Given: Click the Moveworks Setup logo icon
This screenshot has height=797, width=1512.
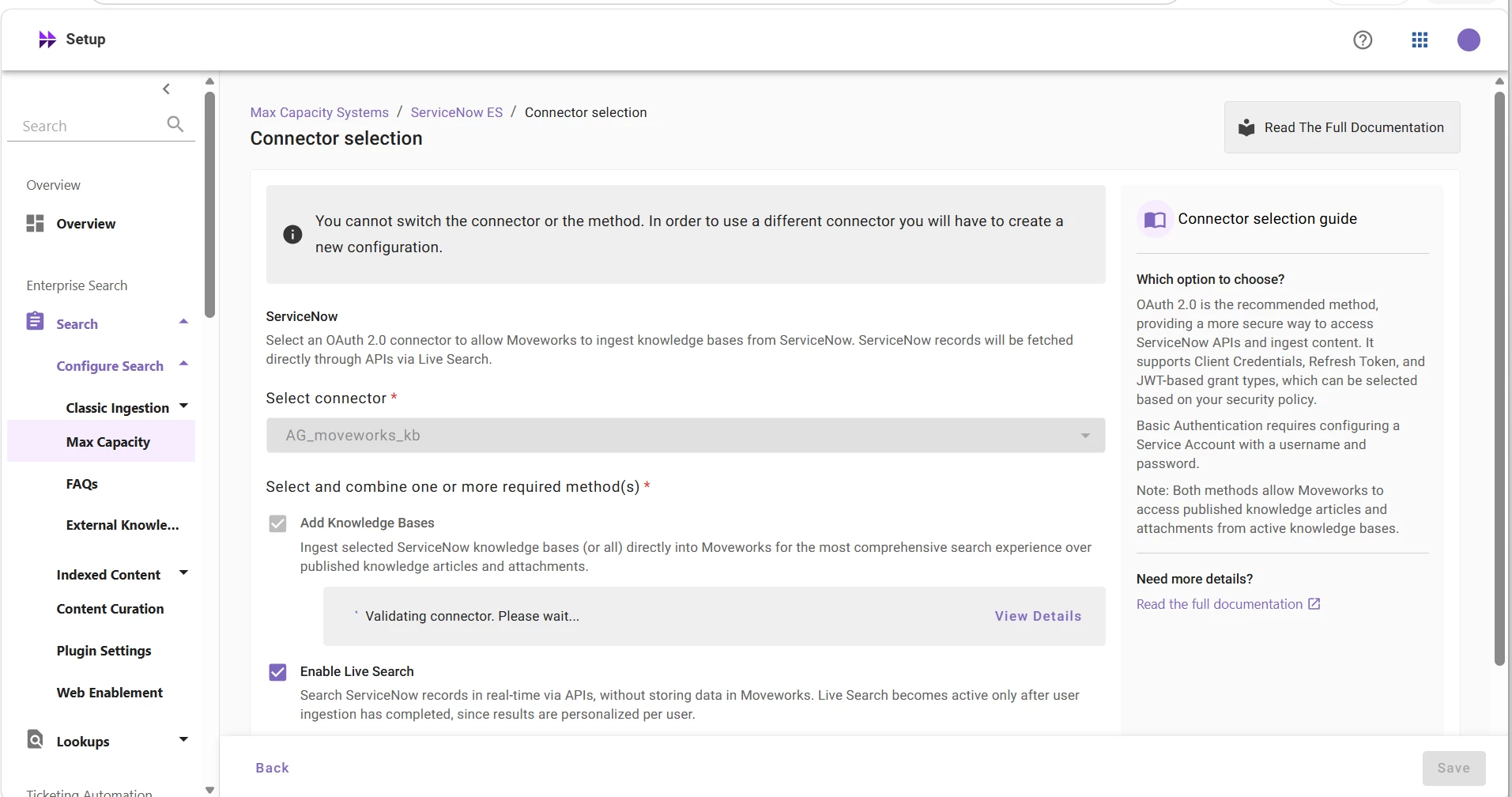Looking at the screenshot, I should (x=47, y=40).
